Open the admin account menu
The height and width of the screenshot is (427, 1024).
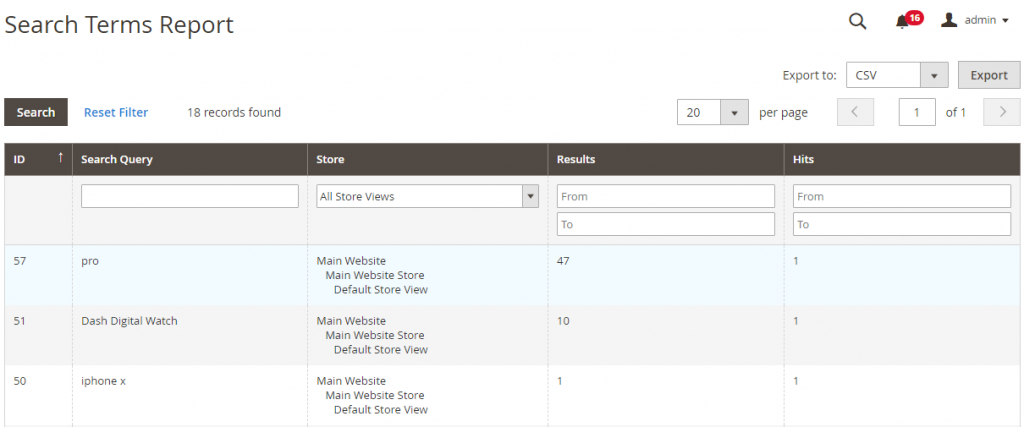point(977,20)
